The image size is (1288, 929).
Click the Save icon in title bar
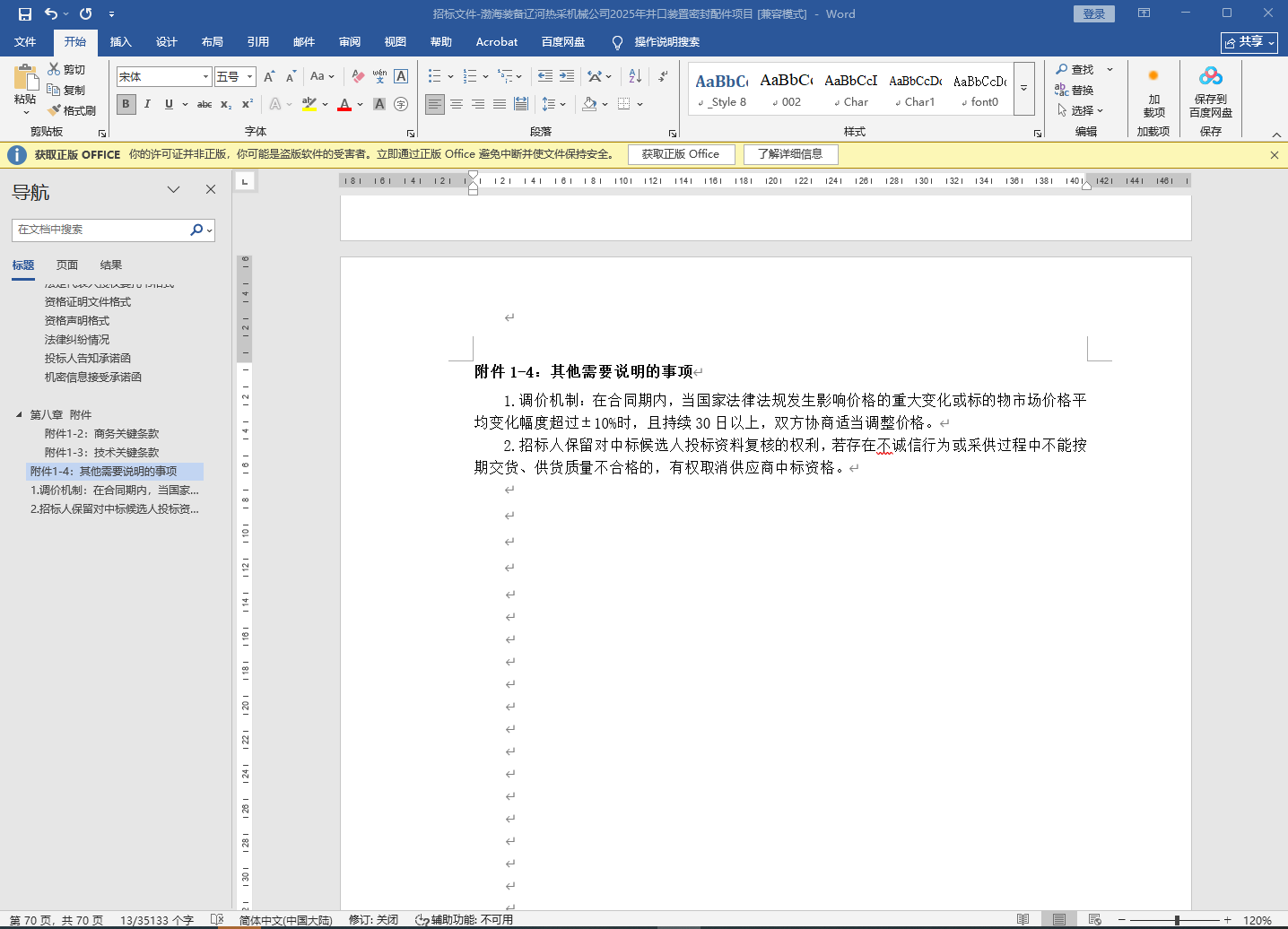point(24,13)
